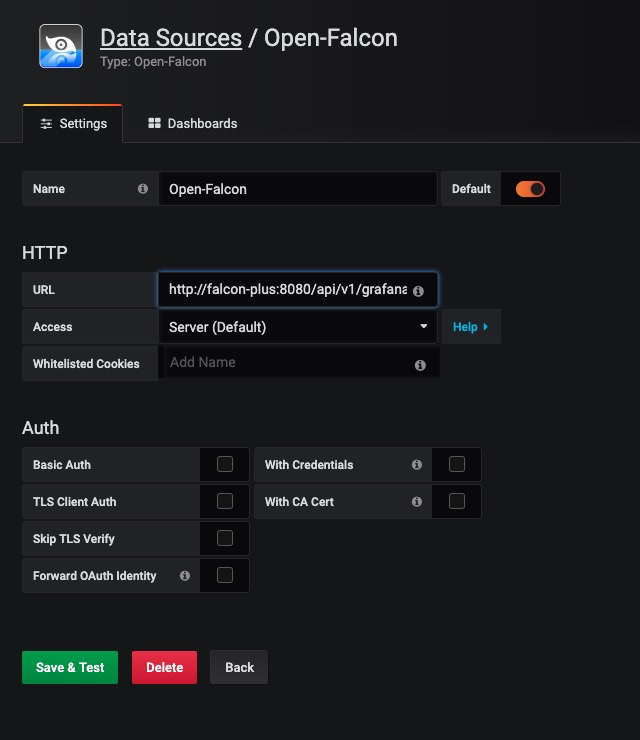640x740 pixels.
Task: Enable the With Credentials checkbox
Action: click(457, 464)
